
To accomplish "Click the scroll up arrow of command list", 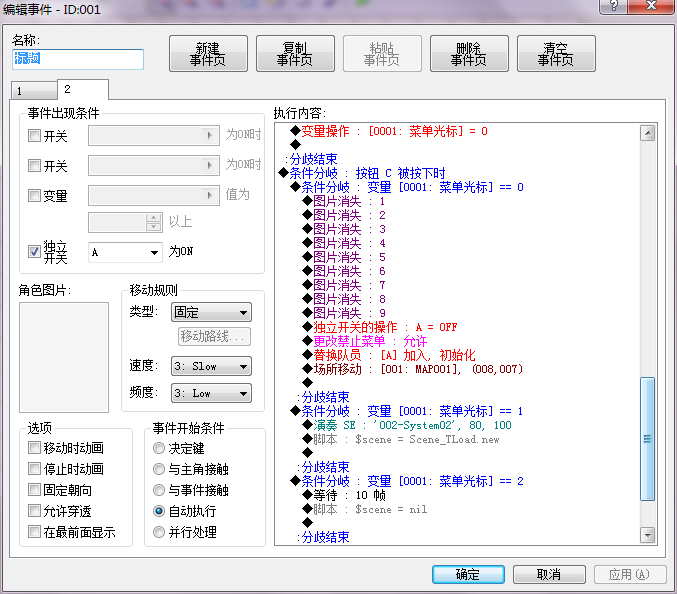I will (647, 133).
